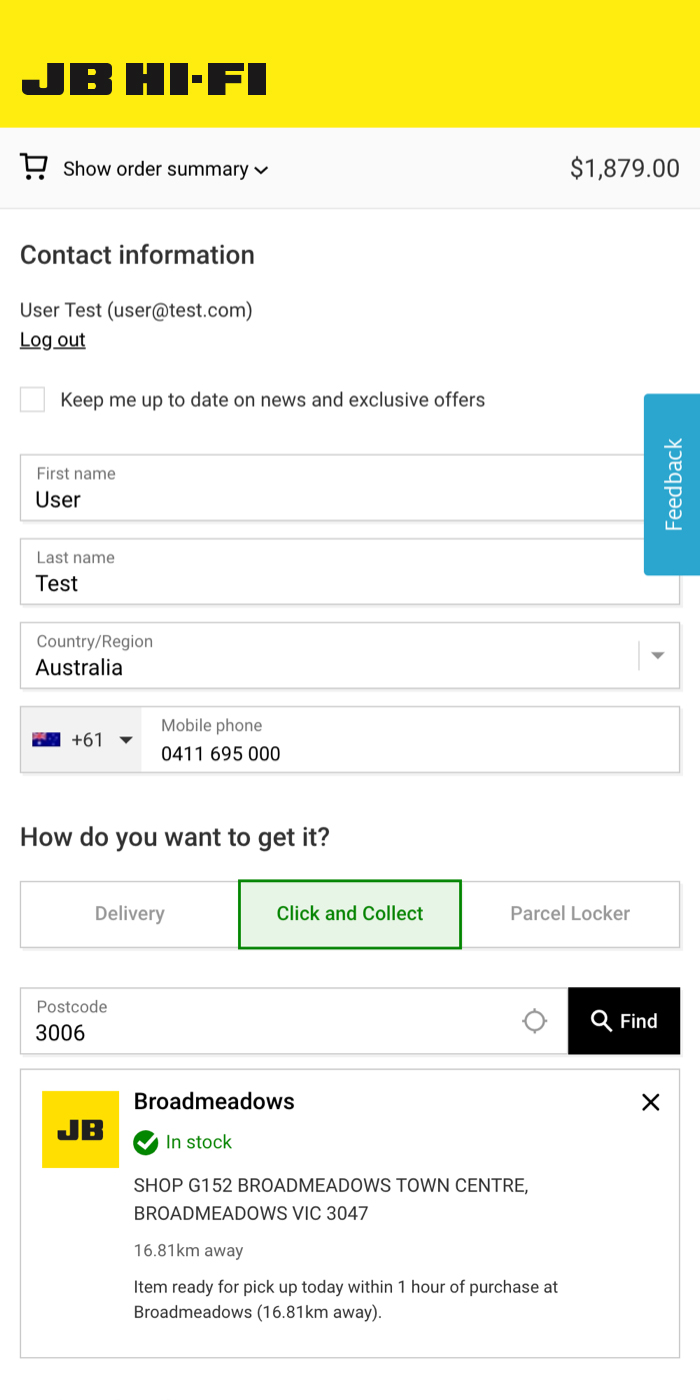Viewport: 700px width, 1400px height.
Task: Click the JB HI-FI logo
Action: (144, 79)
